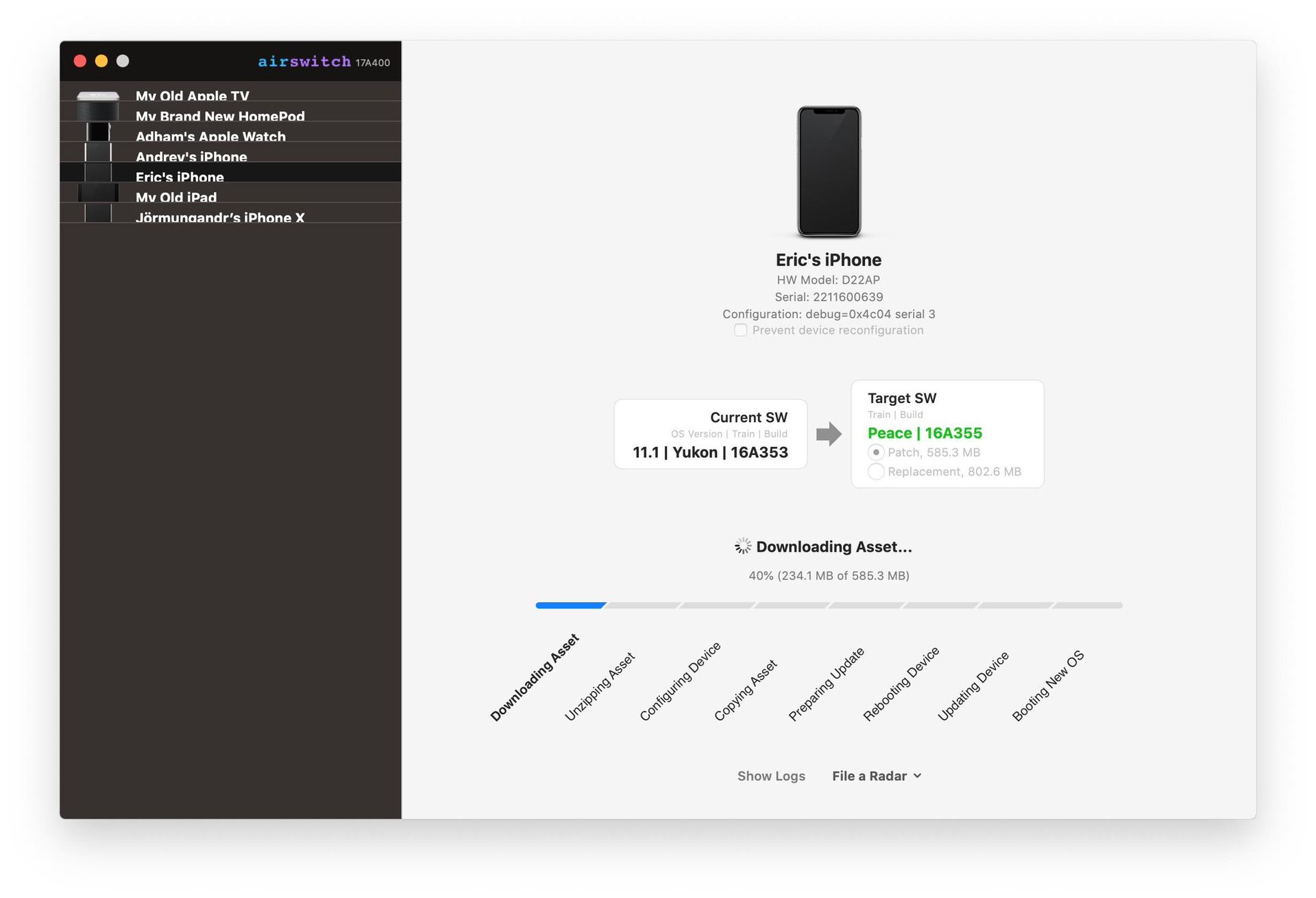Image resolution: width=1316 pixels, height=898 pixels.
Task: Click the Eric's iPhone heading
Action: click(x=829, y=260)
